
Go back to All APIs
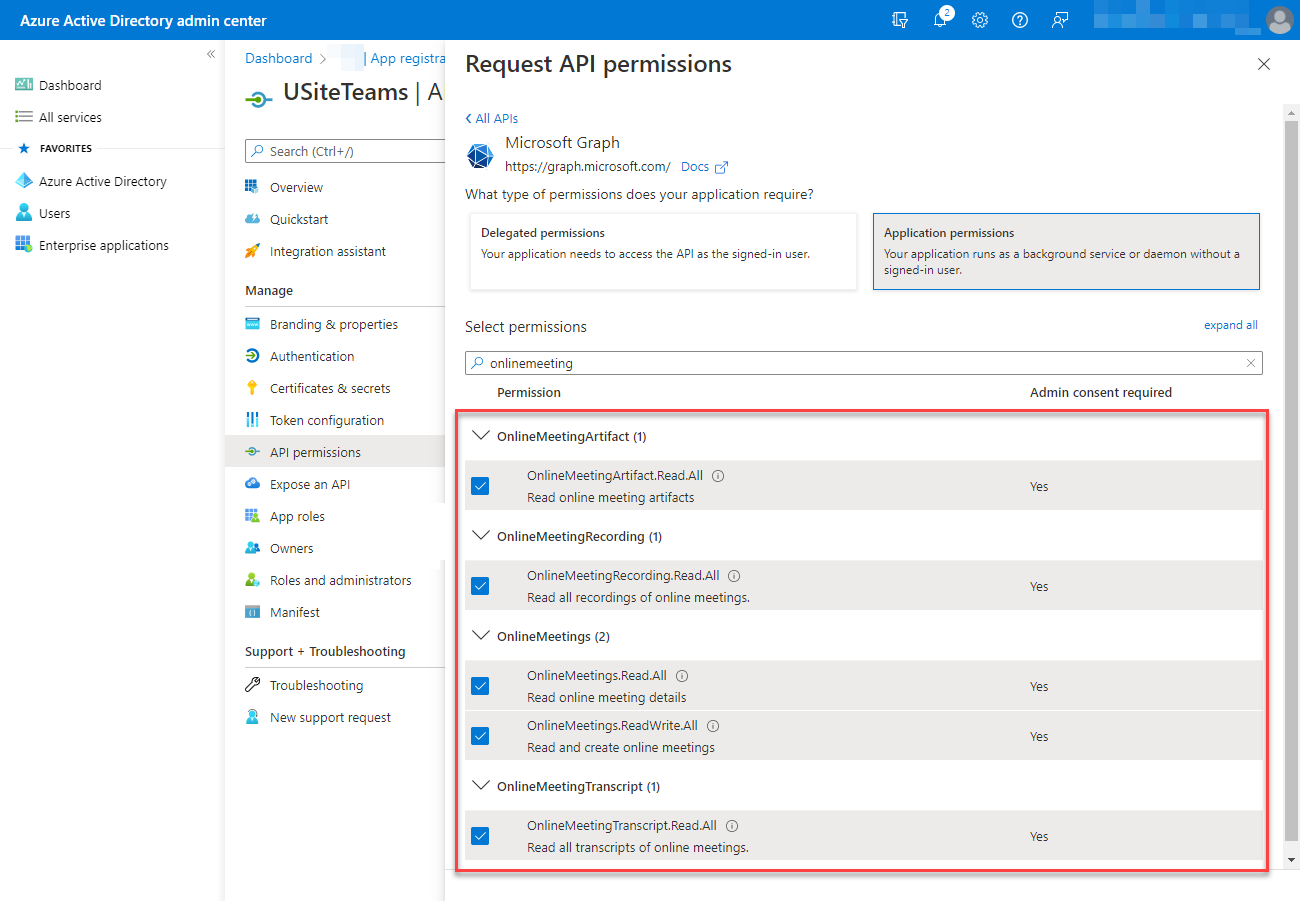[x=492, y=118]
